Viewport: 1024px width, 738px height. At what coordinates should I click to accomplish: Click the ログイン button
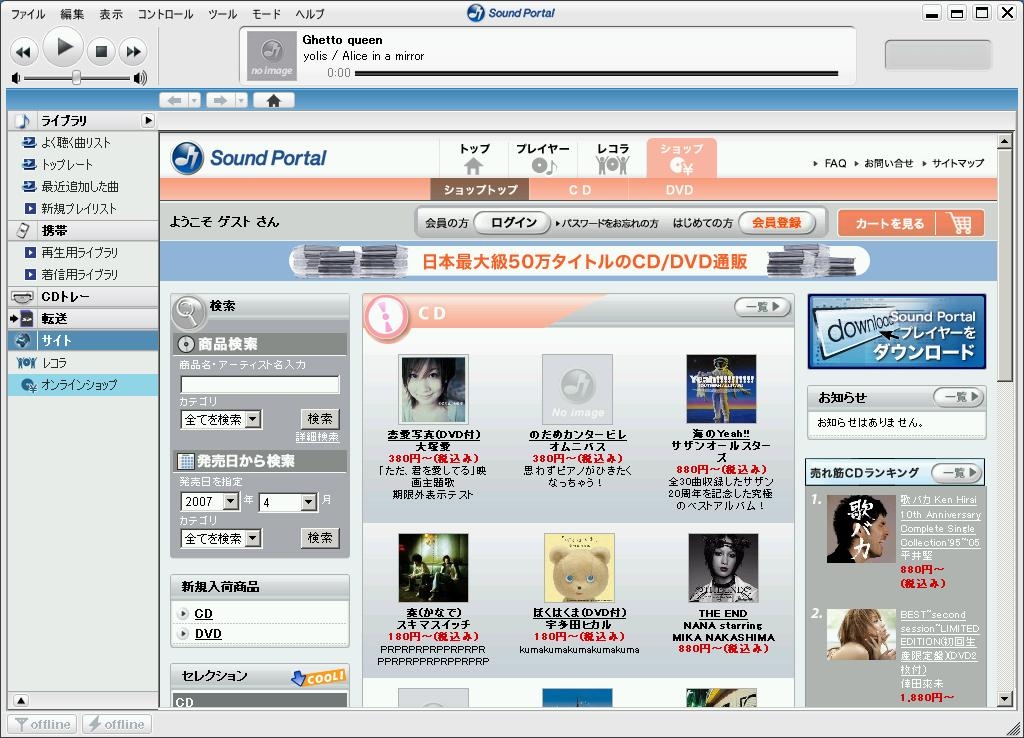[x=513, y=223]
